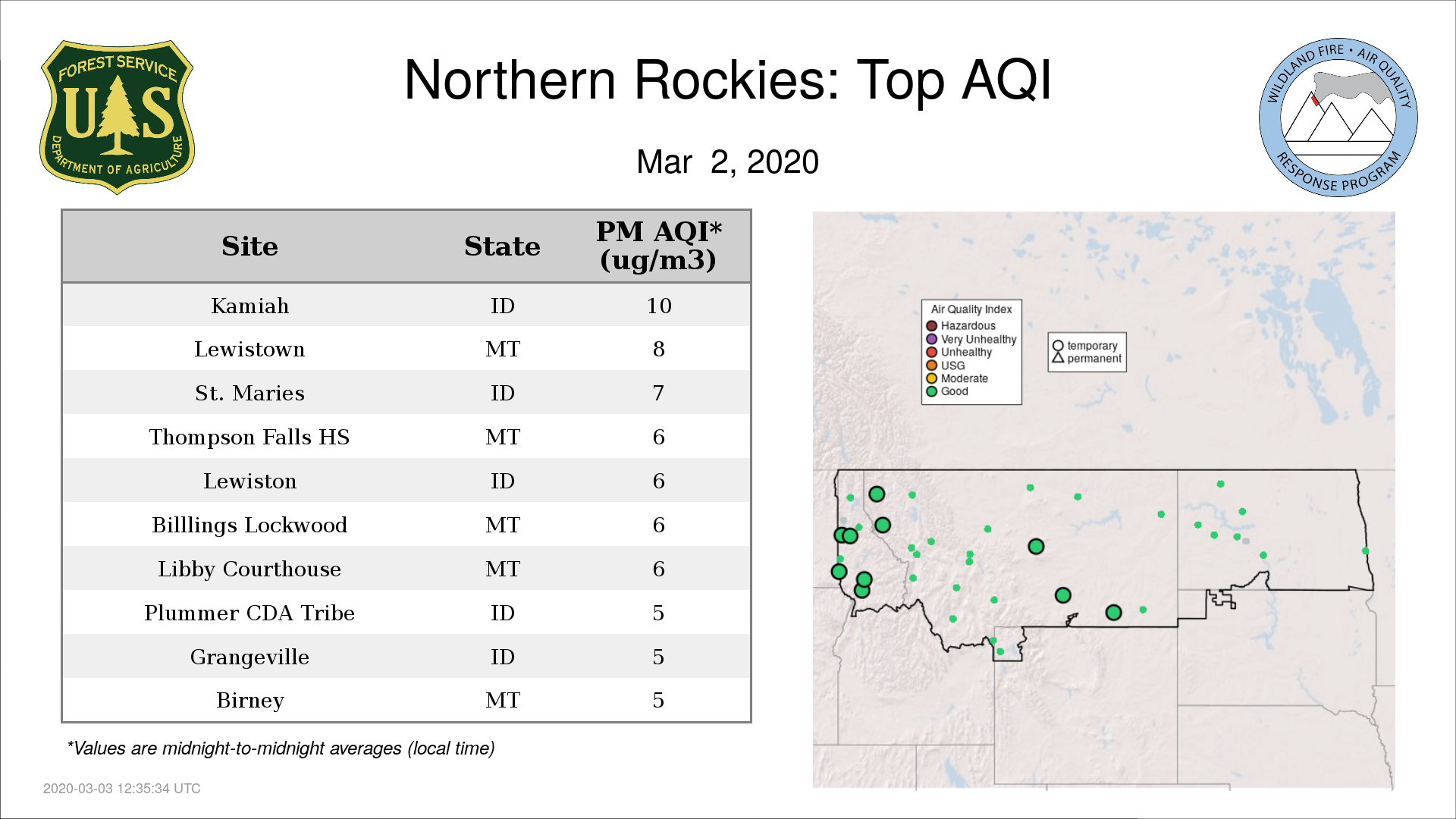Click the State column header
This screenshot has width=1456, height=819.
tap(502, 246)
